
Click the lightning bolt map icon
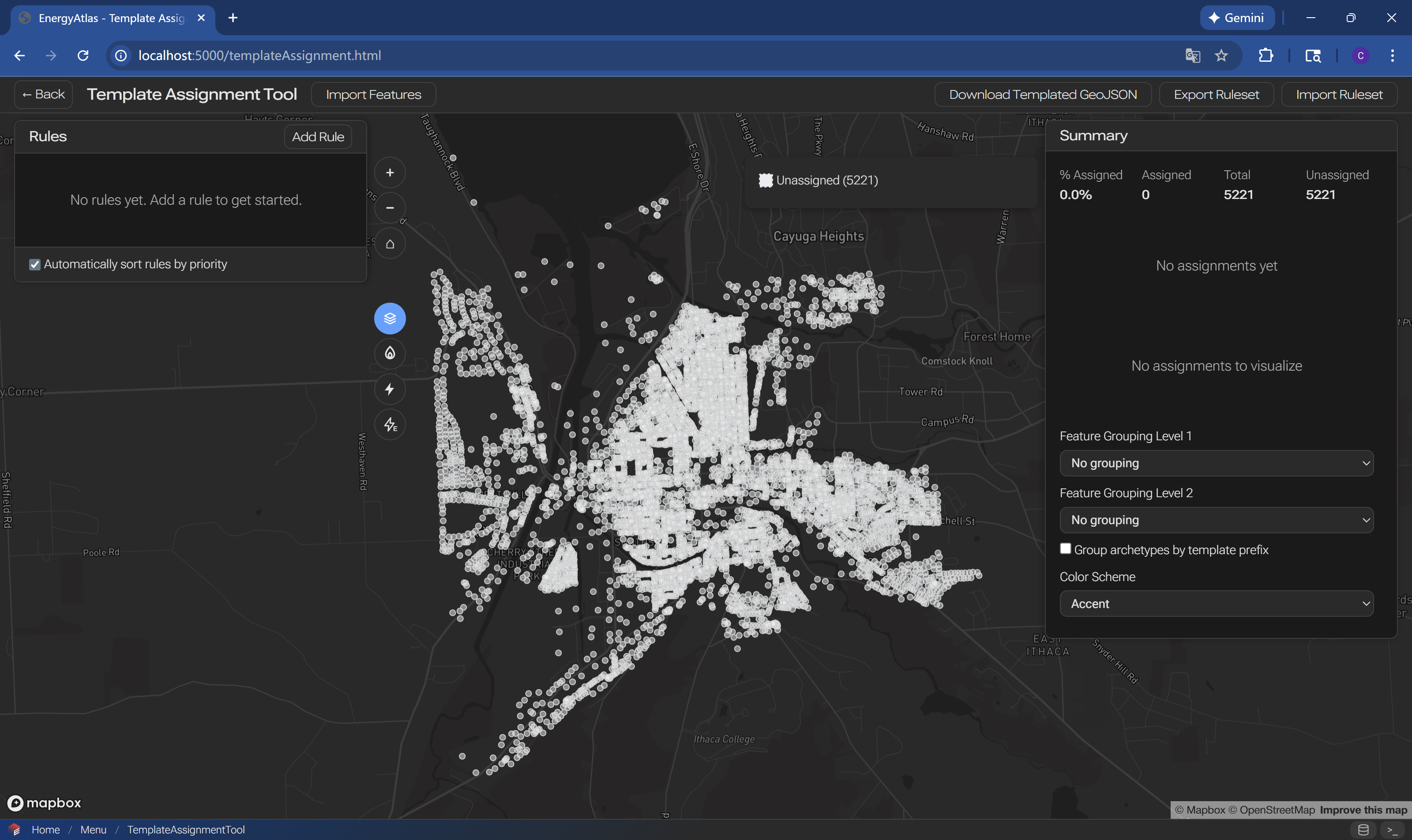[x=390, y=389]
